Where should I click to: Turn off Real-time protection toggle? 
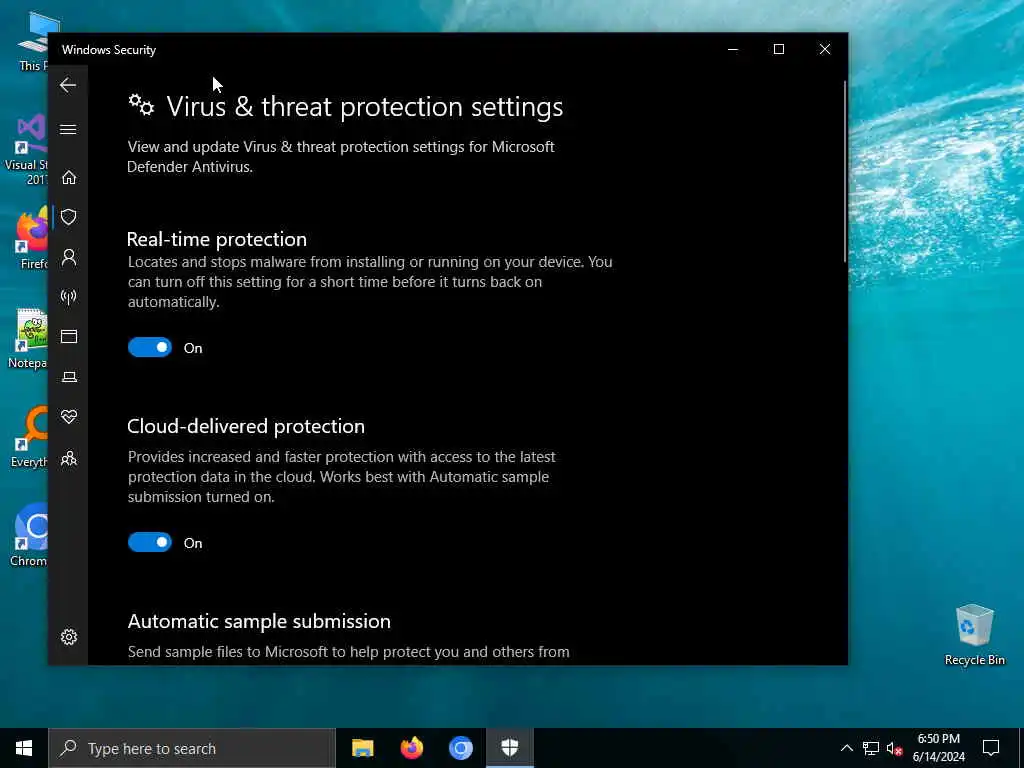(150, 347)
